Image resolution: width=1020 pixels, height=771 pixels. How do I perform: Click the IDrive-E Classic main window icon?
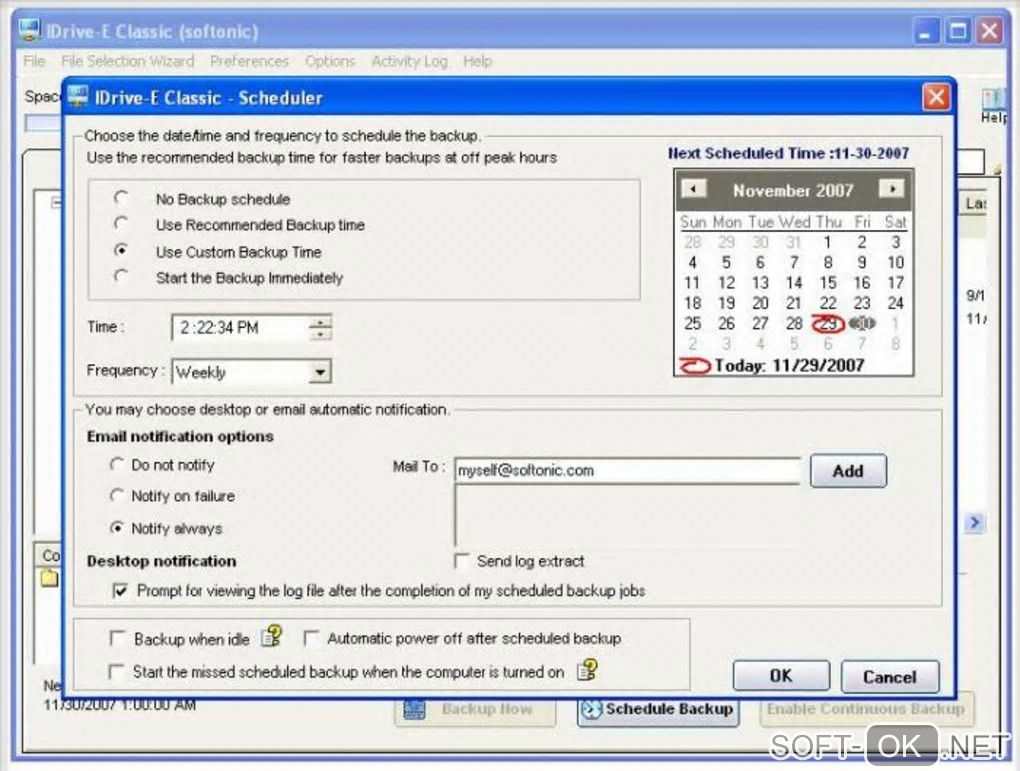pos(29,31)
